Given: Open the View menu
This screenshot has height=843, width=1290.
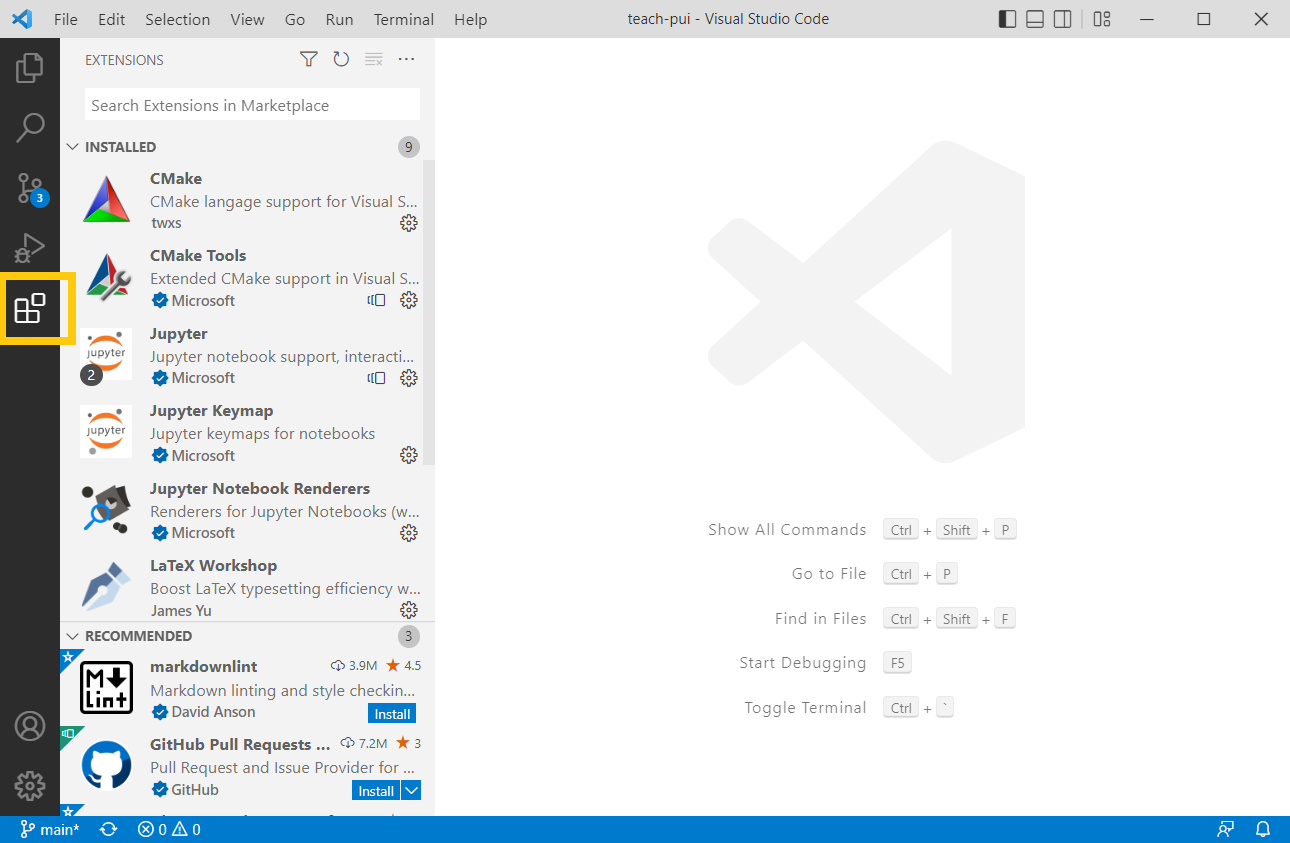Looking at the screenshot, I should [247, 19].
